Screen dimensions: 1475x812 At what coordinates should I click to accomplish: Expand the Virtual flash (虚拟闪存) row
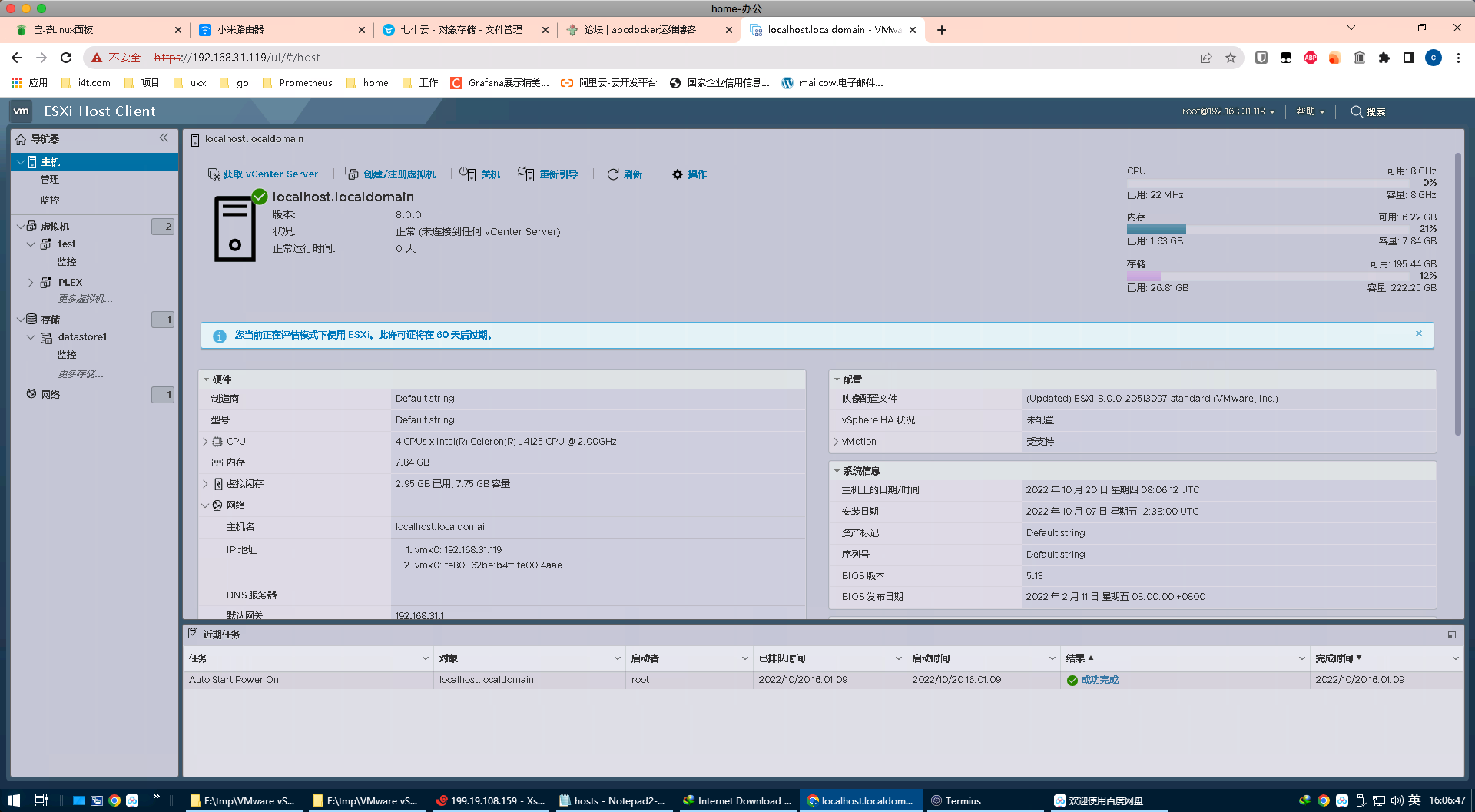(205, 484)
